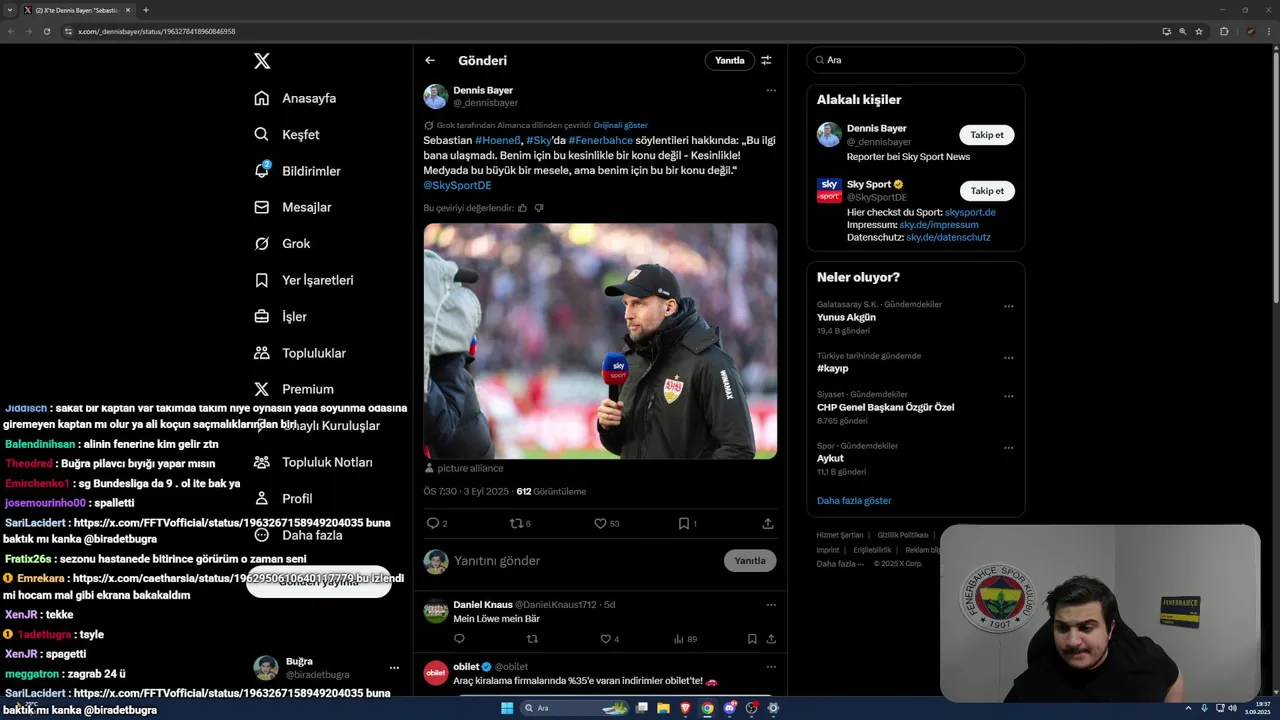Open Aykut trend options
The image size is (1280, 720).
click(x=1009, y=448)
